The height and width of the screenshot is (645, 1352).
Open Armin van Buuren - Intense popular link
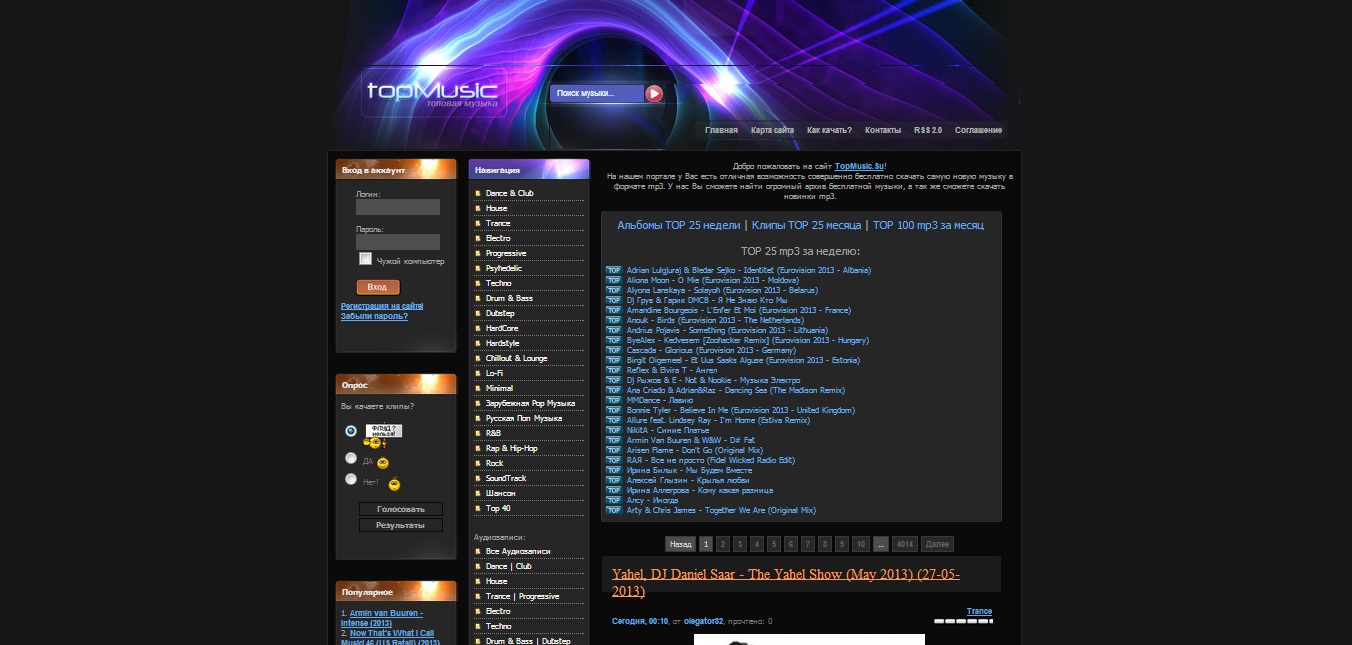coord(382,618)
